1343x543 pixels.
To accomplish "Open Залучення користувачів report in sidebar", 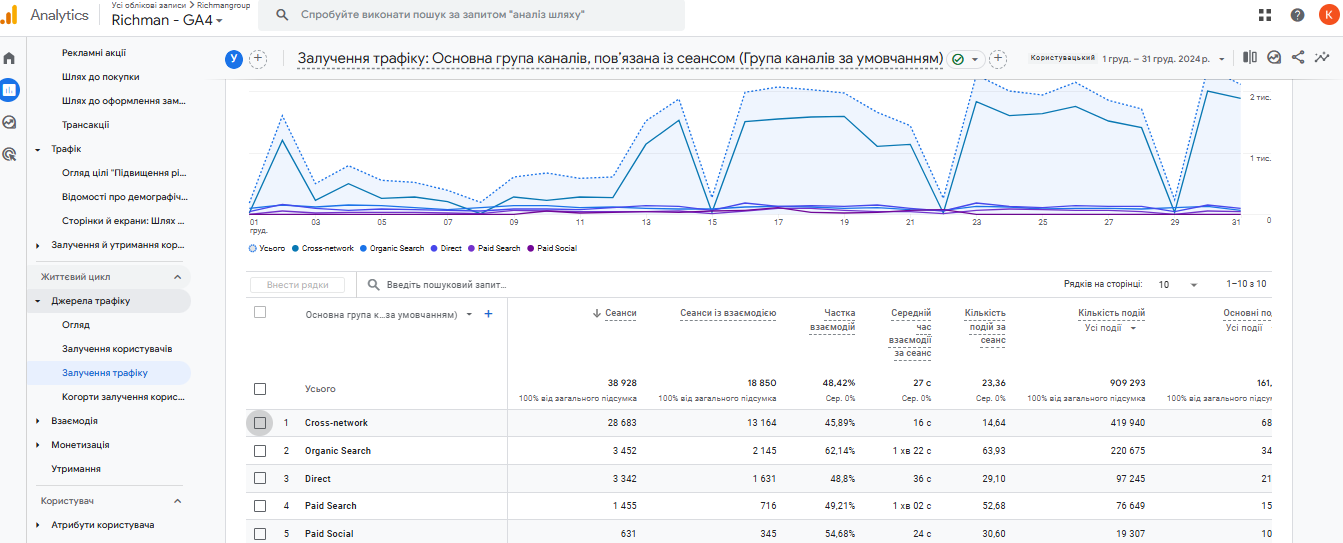I will click(x=117, y=349).
